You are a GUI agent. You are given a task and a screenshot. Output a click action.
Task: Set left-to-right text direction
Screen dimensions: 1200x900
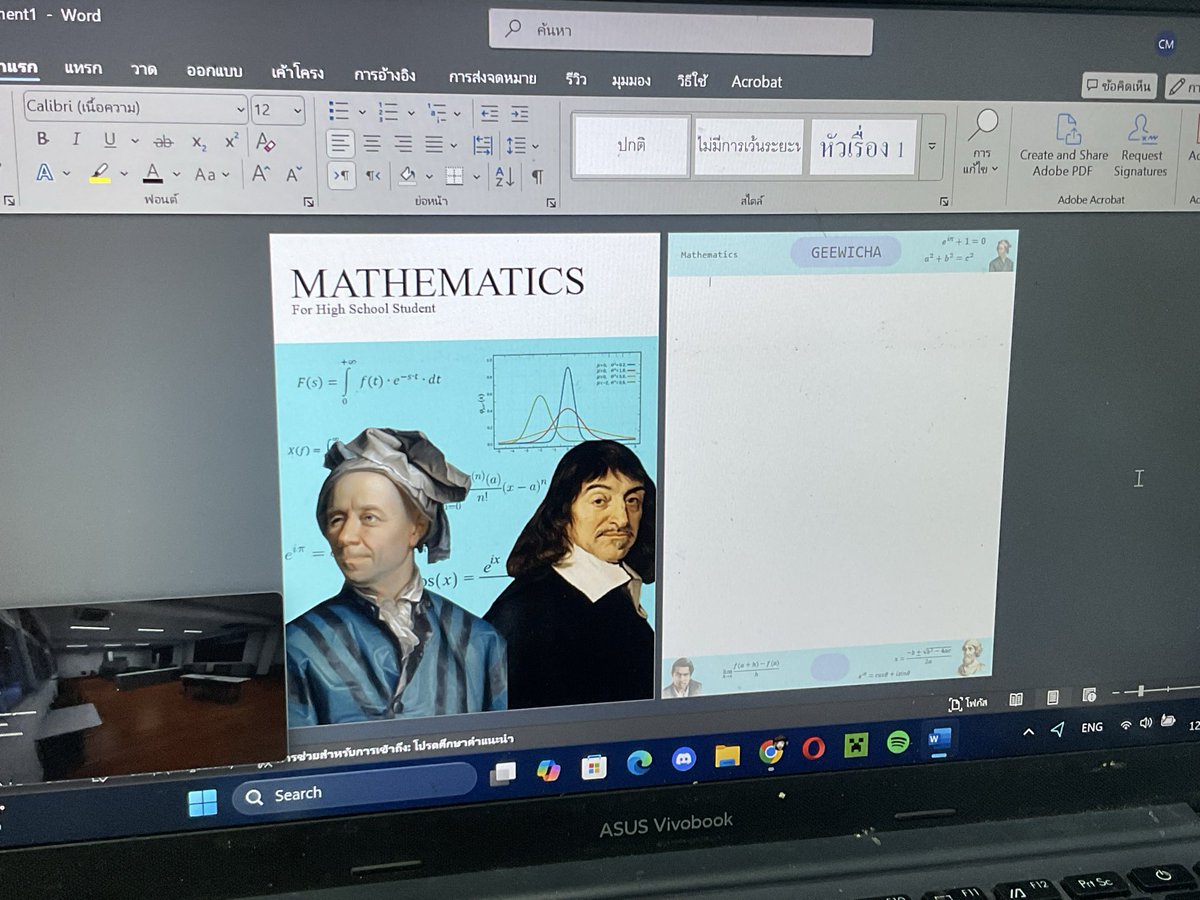point(341,175)
